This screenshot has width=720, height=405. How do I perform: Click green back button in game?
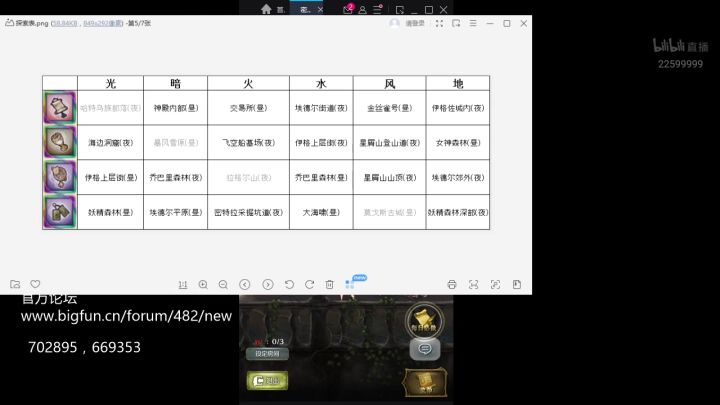pos(267,381)
